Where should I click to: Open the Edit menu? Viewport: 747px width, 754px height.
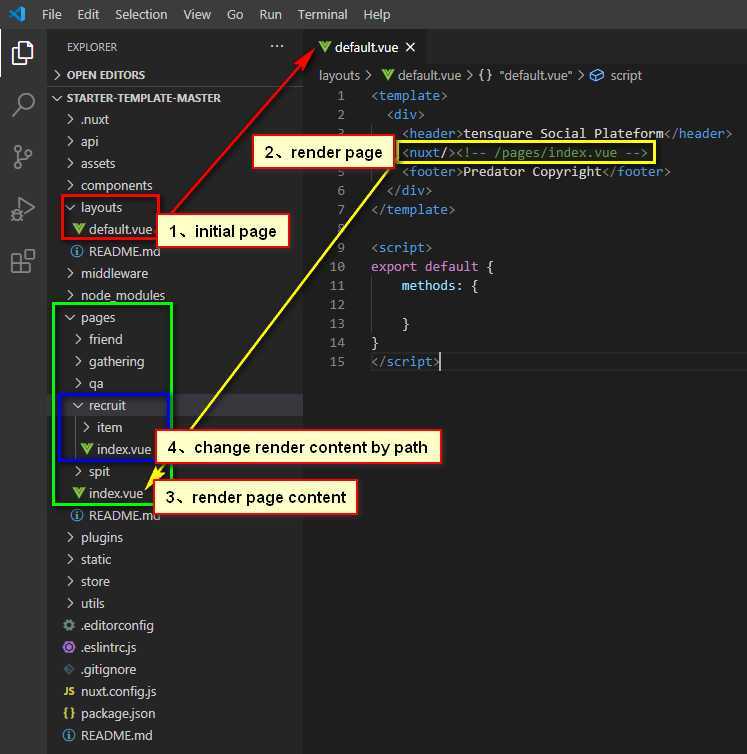click(88, 14)
